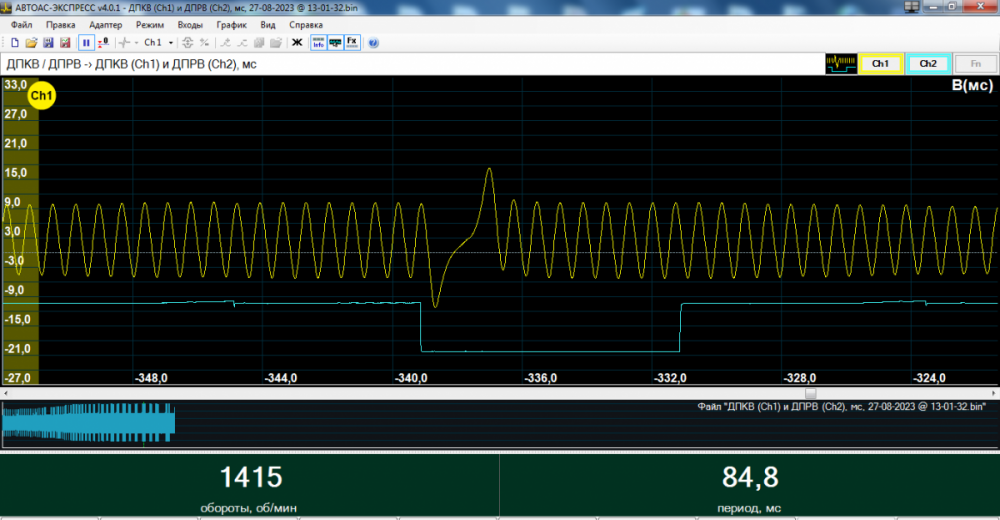Viewport: 1000px width, 520px height.
Task: Pause the signal capture
Action: 86,43
